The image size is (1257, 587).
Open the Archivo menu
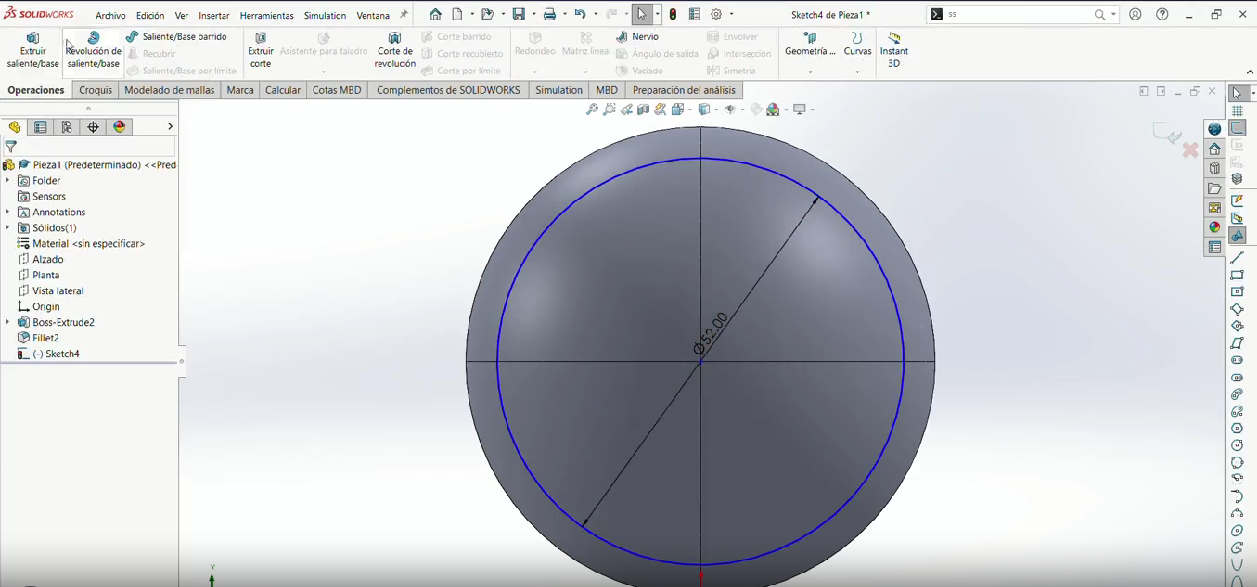tap(110, 16)
